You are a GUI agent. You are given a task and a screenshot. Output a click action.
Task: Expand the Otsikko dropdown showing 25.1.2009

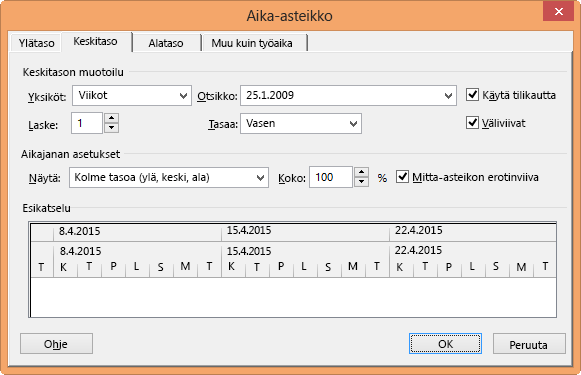[x=348, y=96]
